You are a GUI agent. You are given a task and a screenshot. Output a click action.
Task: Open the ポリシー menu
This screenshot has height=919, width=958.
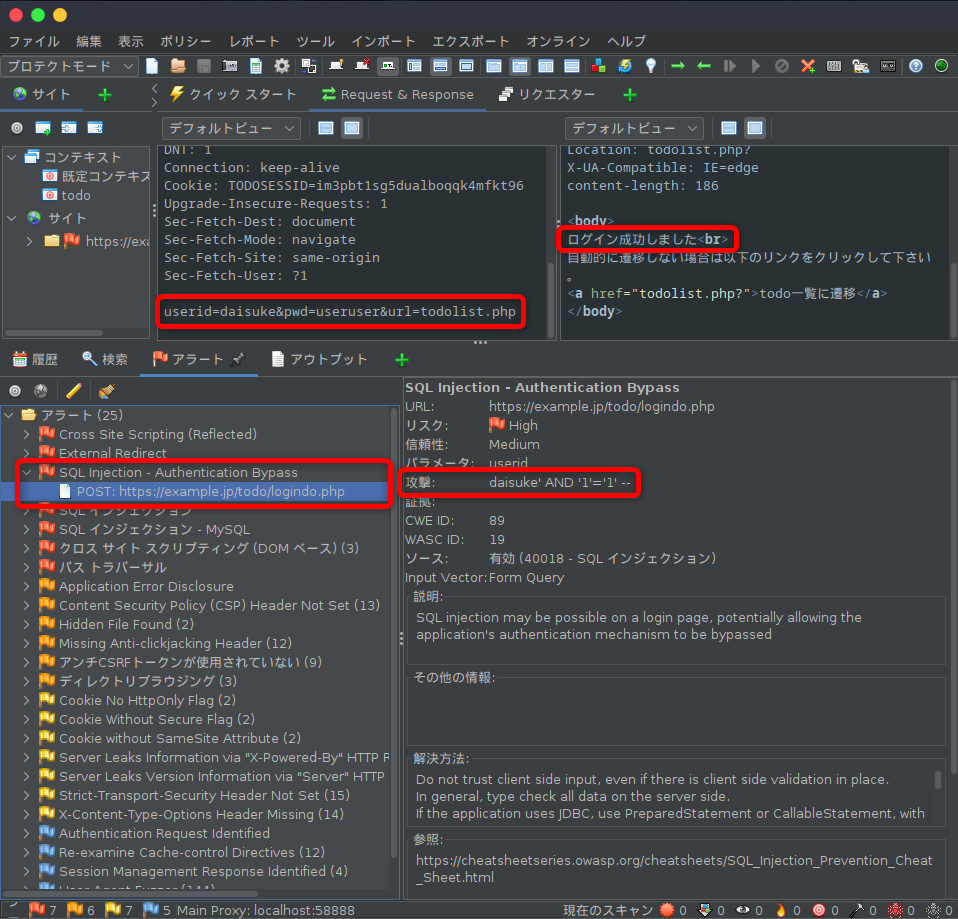(x=186, y=42)
